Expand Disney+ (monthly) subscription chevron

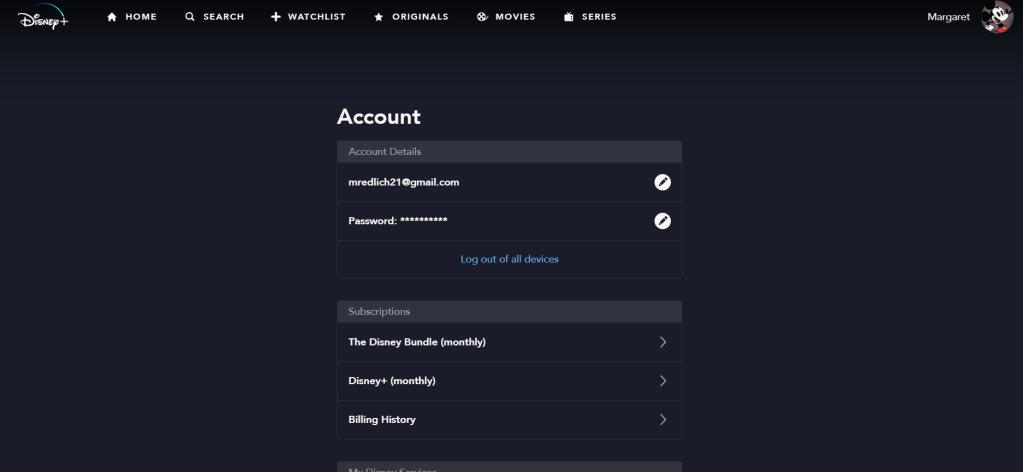pyautogui.click(x=662, y=381)
